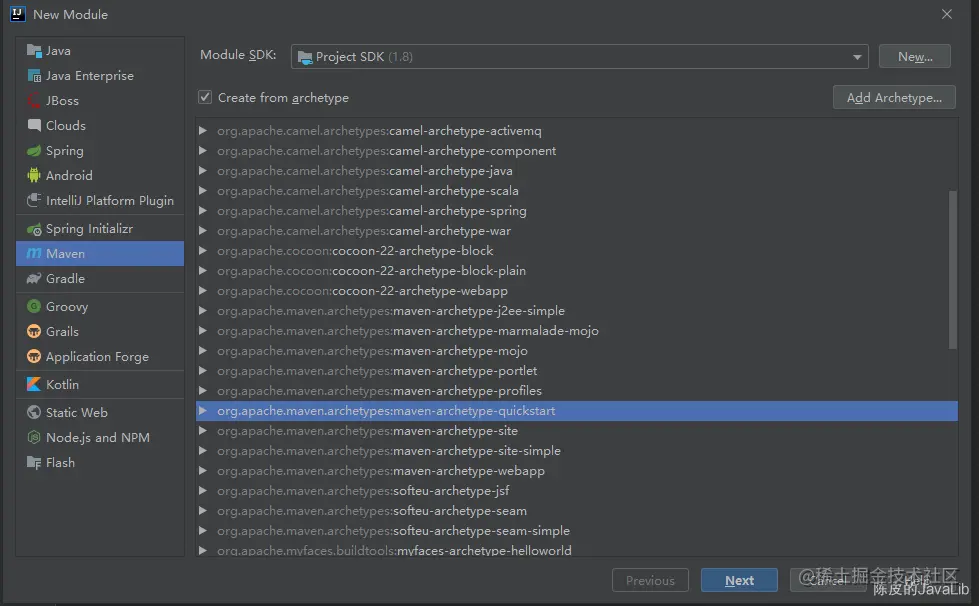Select maven-archetype-site-simple archetype

click(x=577, y=451)
